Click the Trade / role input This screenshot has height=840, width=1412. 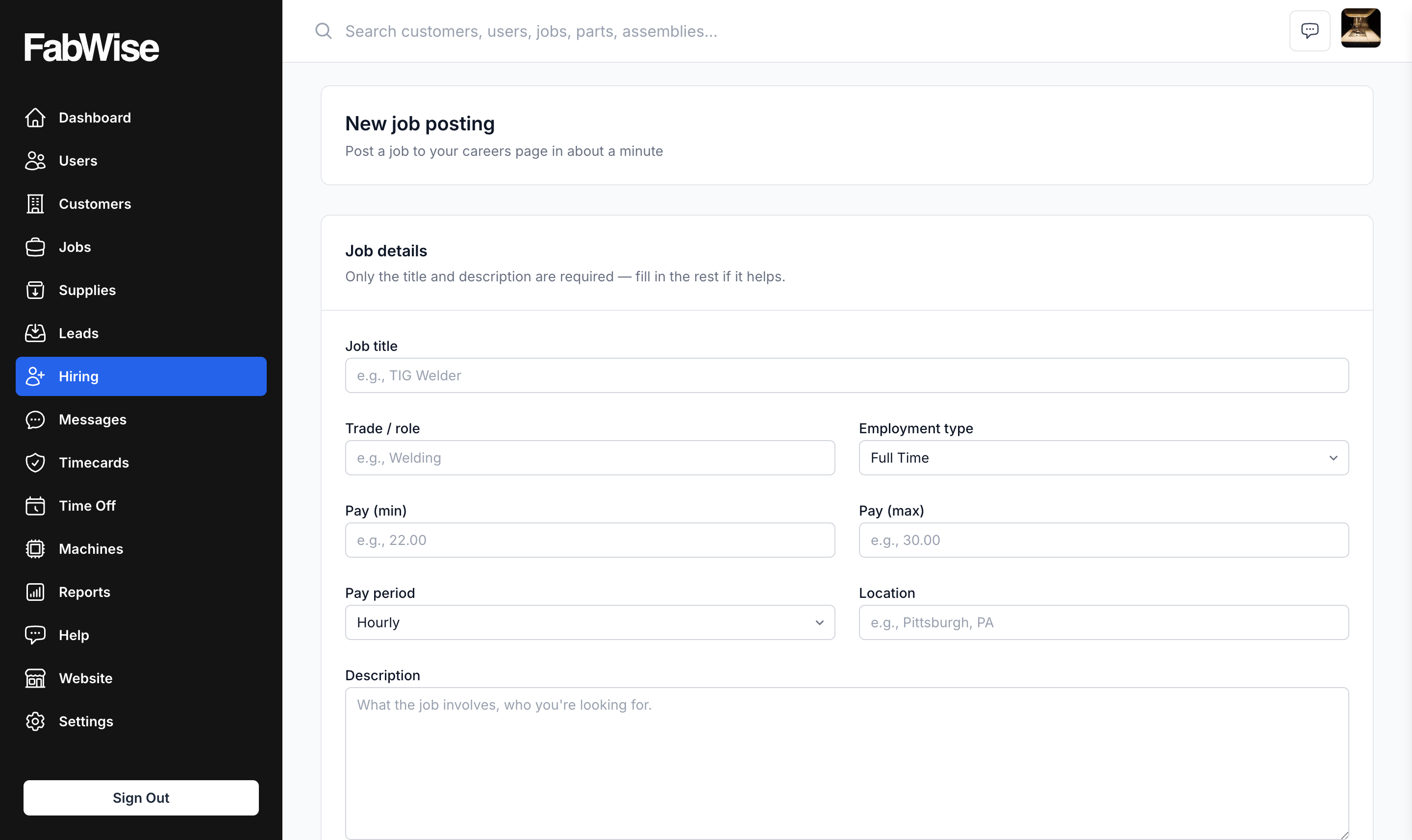point(590,458)
